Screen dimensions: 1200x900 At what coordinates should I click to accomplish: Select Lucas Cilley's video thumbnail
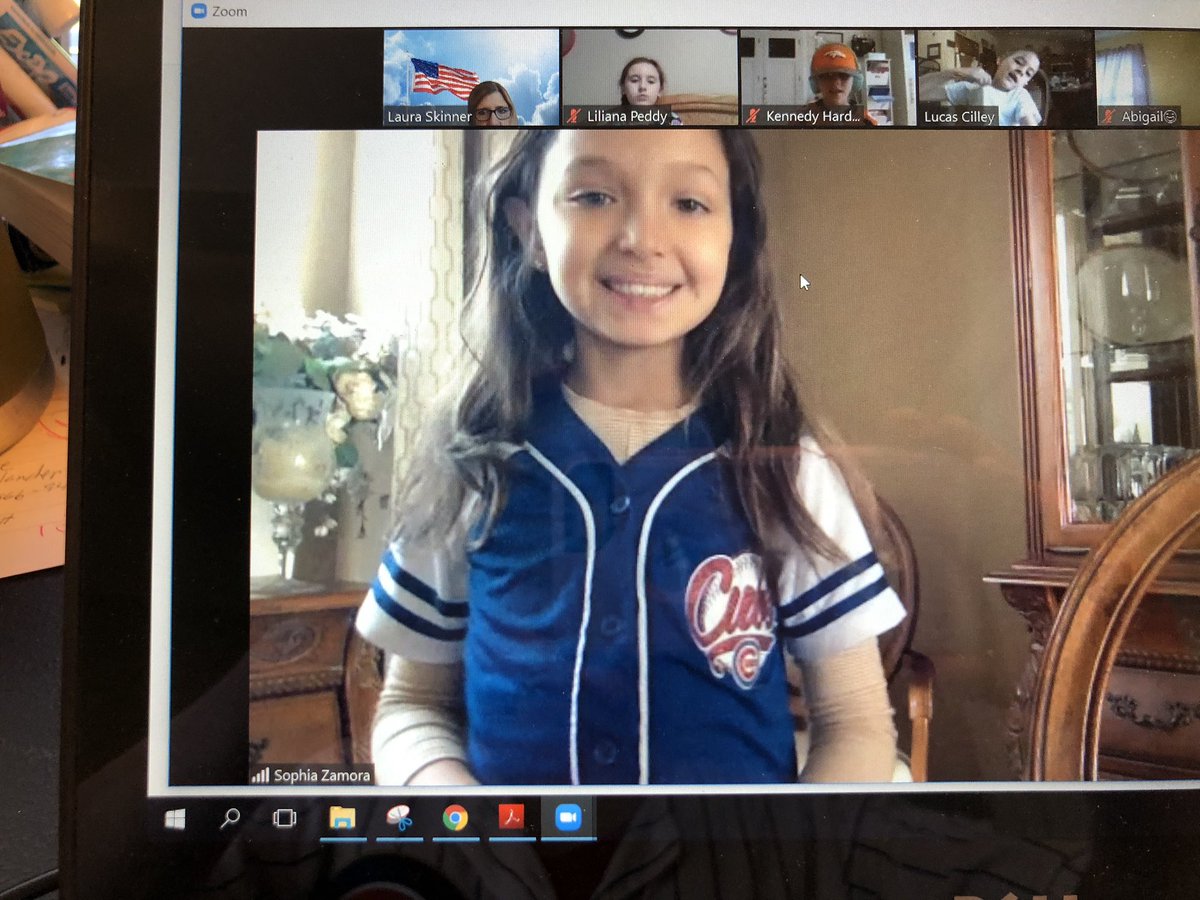1005,77
